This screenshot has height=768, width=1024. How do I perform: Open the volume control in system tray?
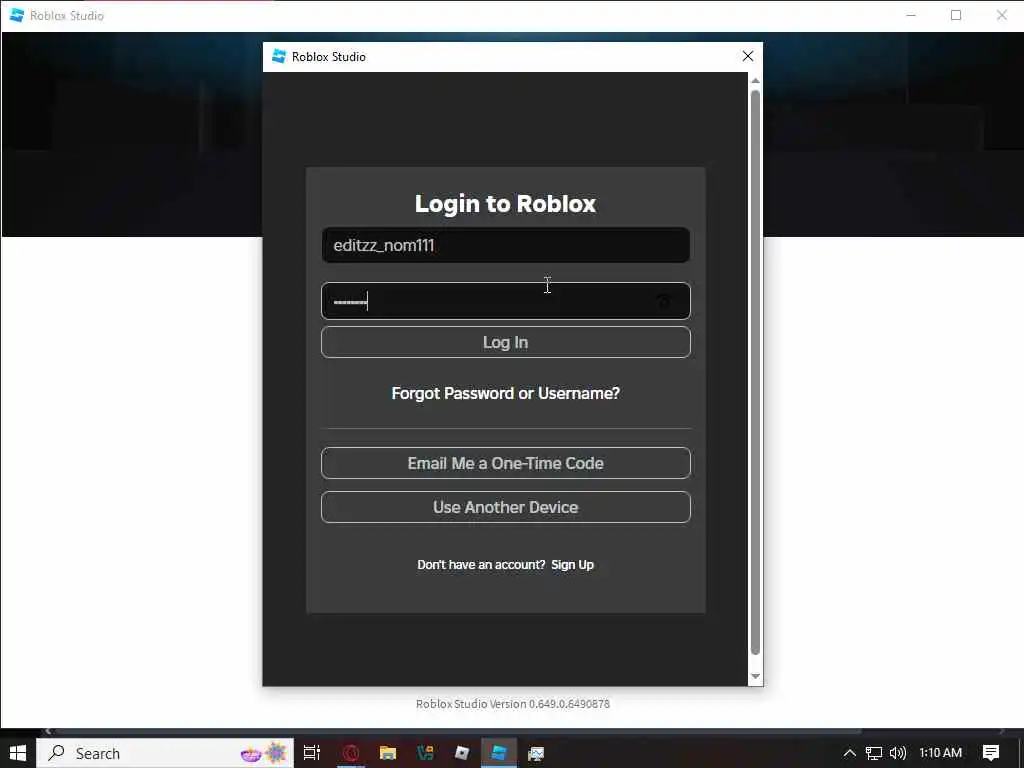tap(898, 753)
